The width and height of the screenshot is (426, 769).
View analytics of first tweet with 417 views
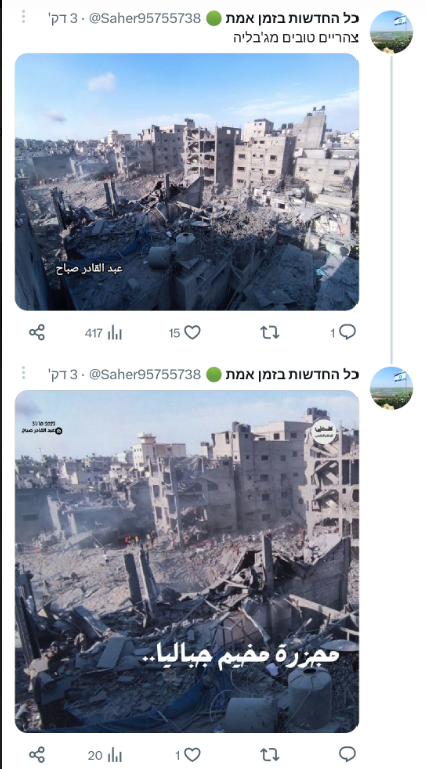point(103,333)
